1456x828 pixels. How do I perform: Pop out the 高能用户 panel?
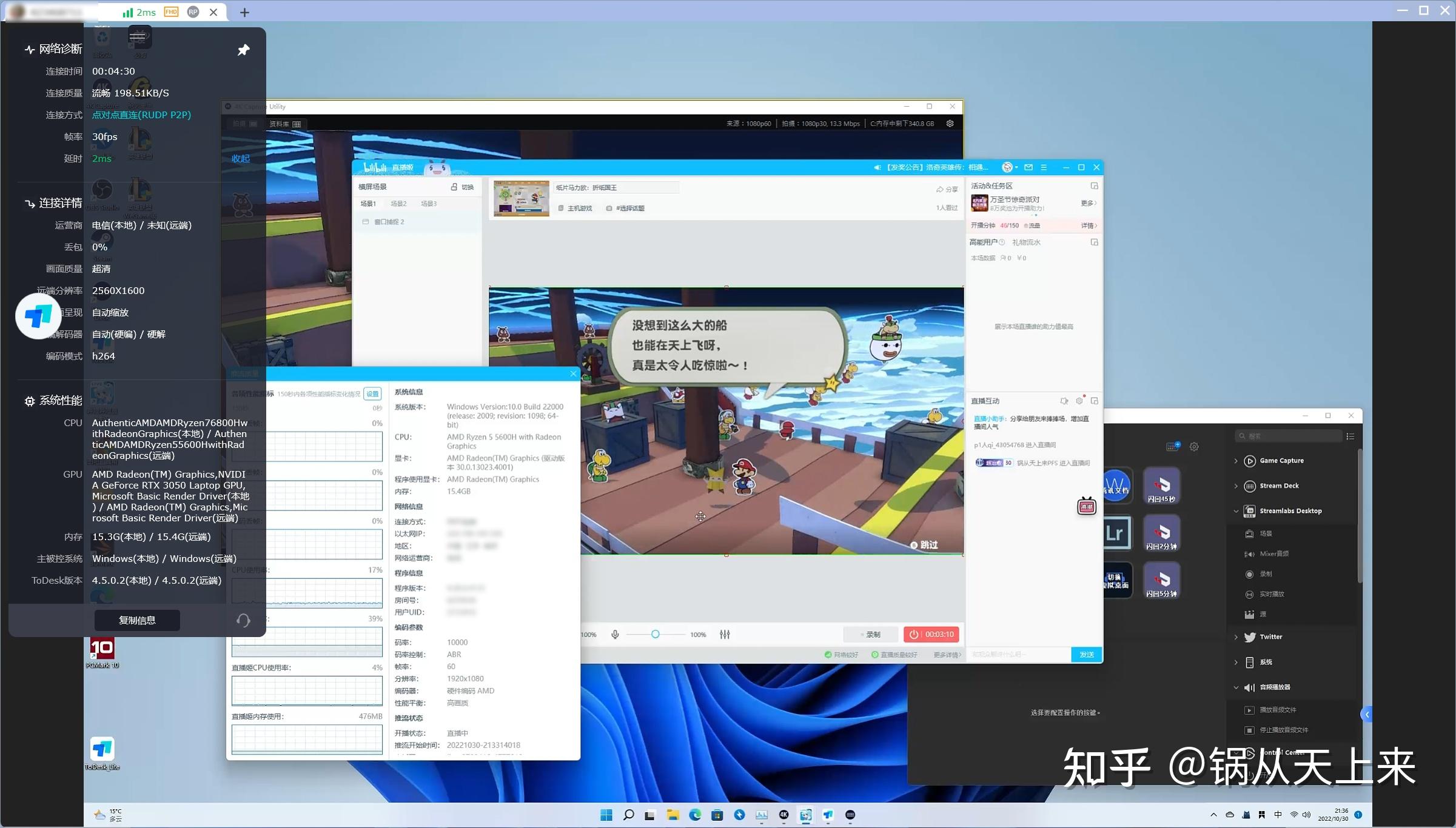[x=1094, y=242]
